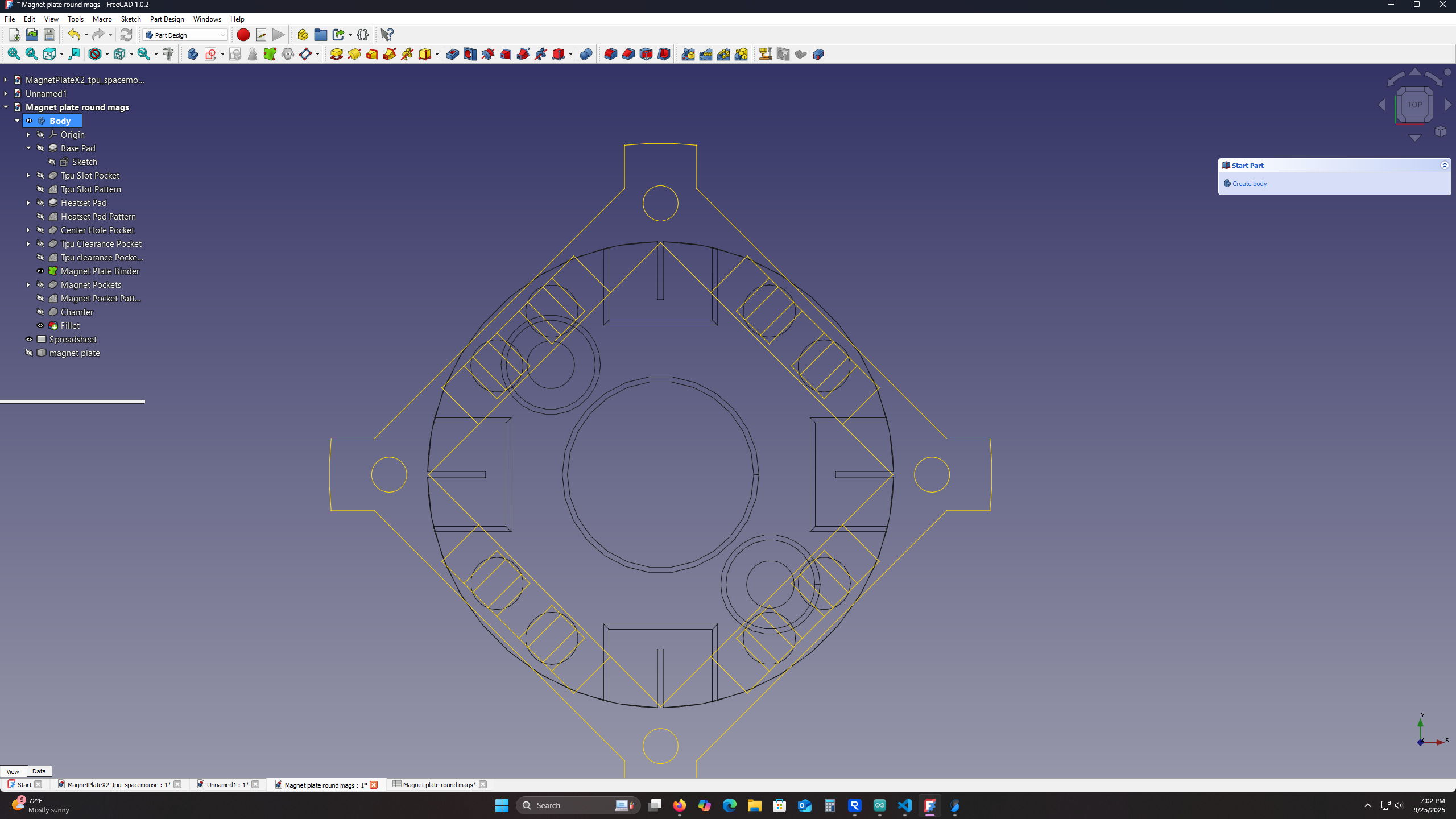Click the Shape Binder tool
Image resolution: width=1456 pixels, height=819 pixels.
pos(270,54)
